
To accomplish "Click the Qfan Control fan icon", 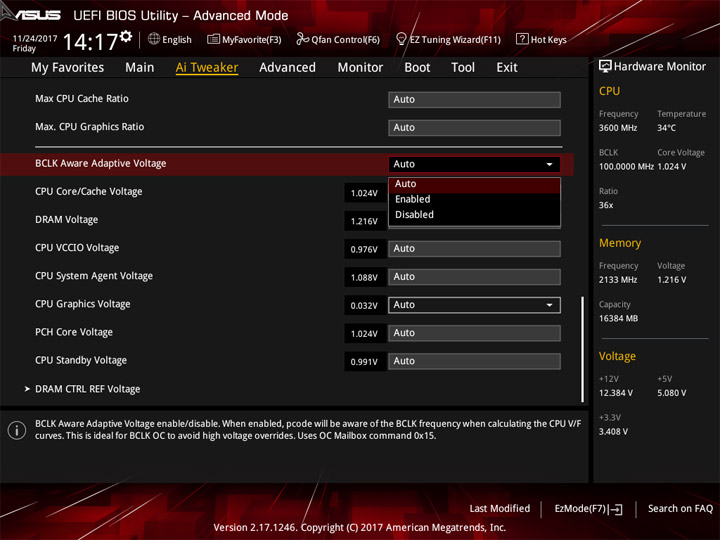I will point(302,39).
